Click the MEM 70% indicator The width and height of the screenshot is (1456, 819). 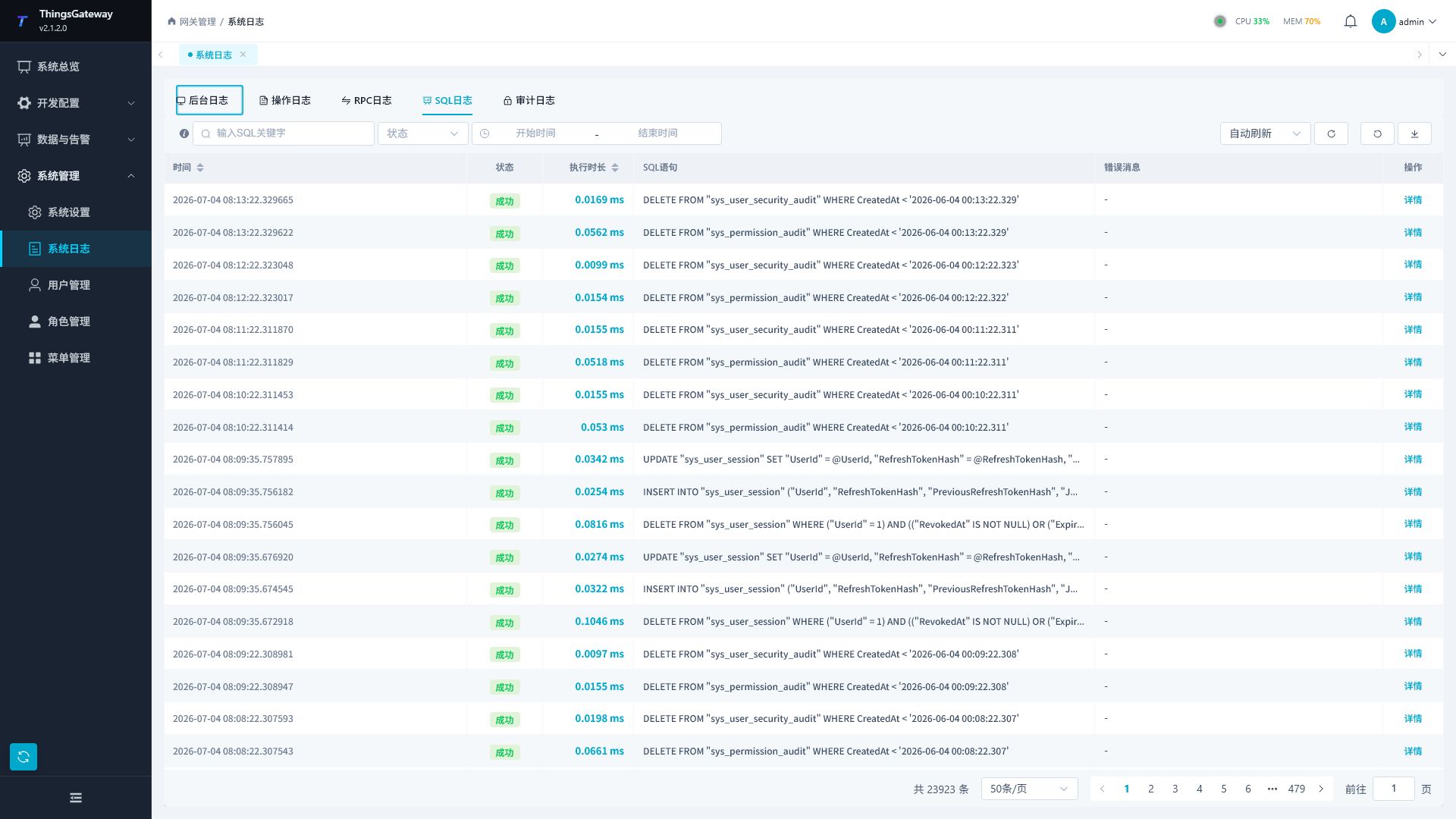[x=1301, y=21]
